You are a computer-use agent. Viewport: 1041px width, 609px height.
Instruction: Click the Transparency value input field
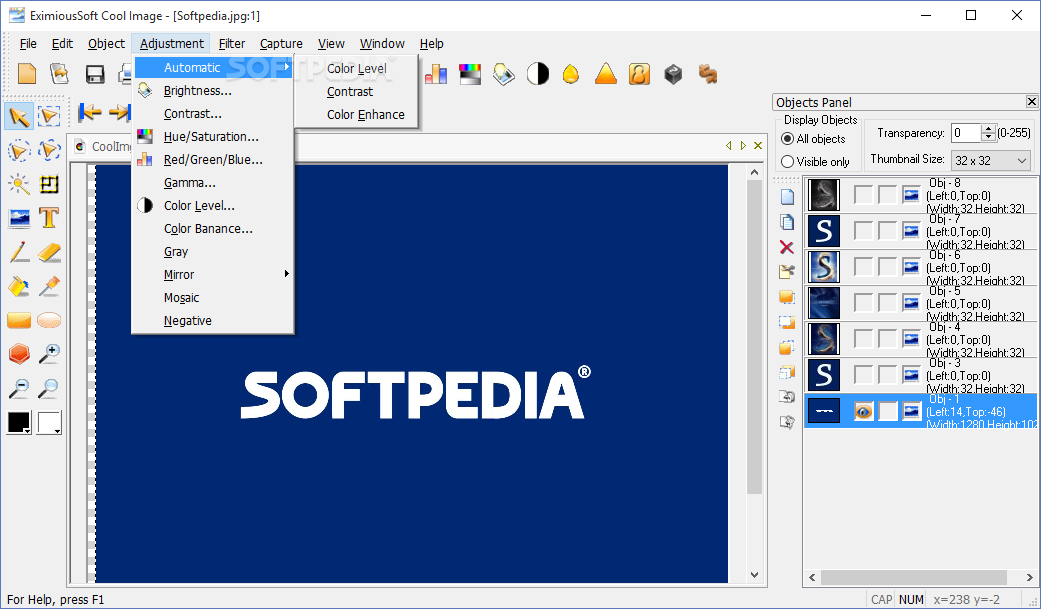tap(967, 133)
